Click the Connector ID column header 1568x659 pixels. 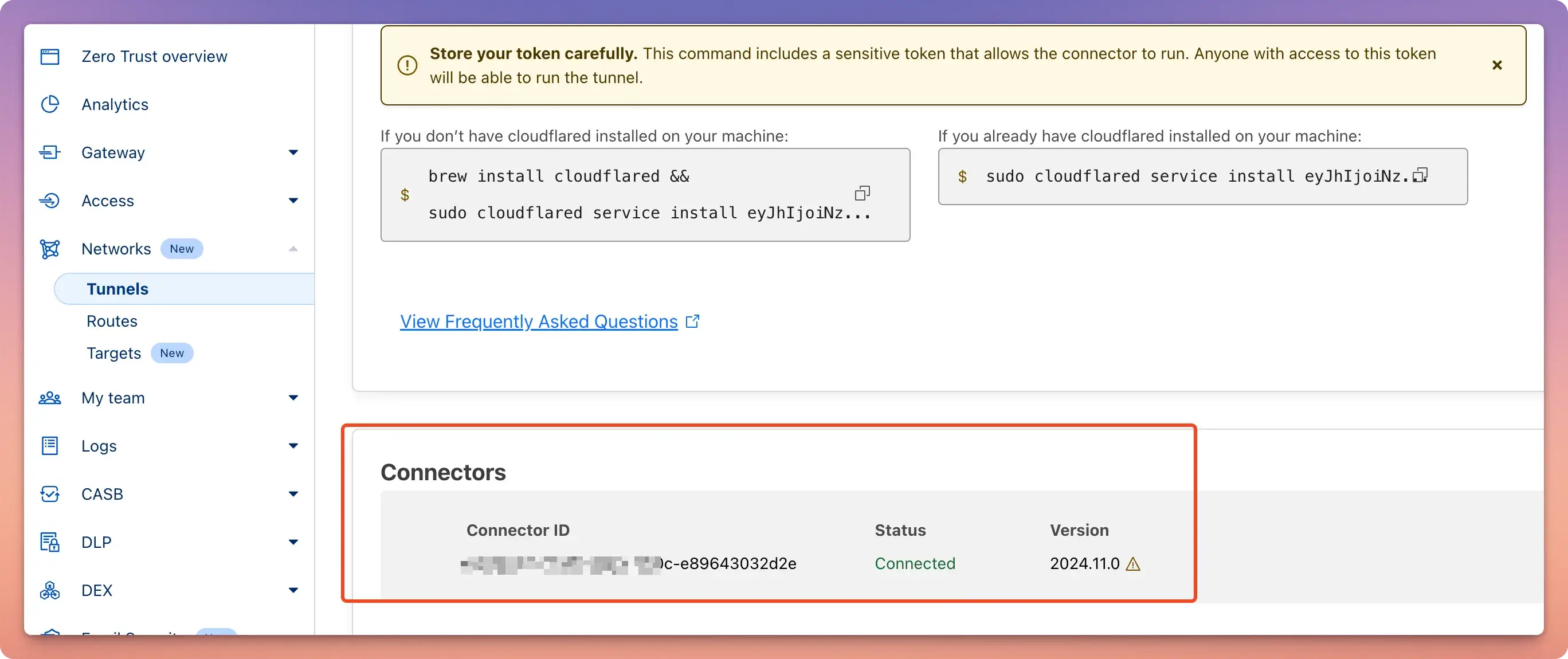(518, 530)
